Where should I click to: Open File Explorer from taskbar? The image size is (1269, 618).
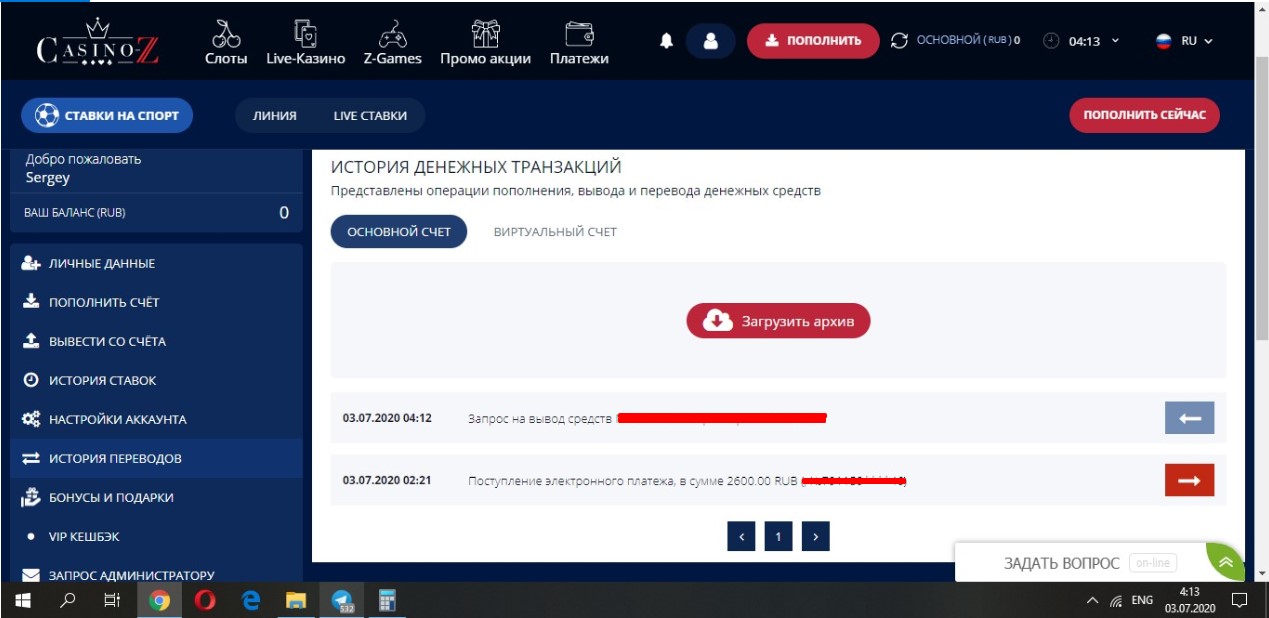[296, 600]
